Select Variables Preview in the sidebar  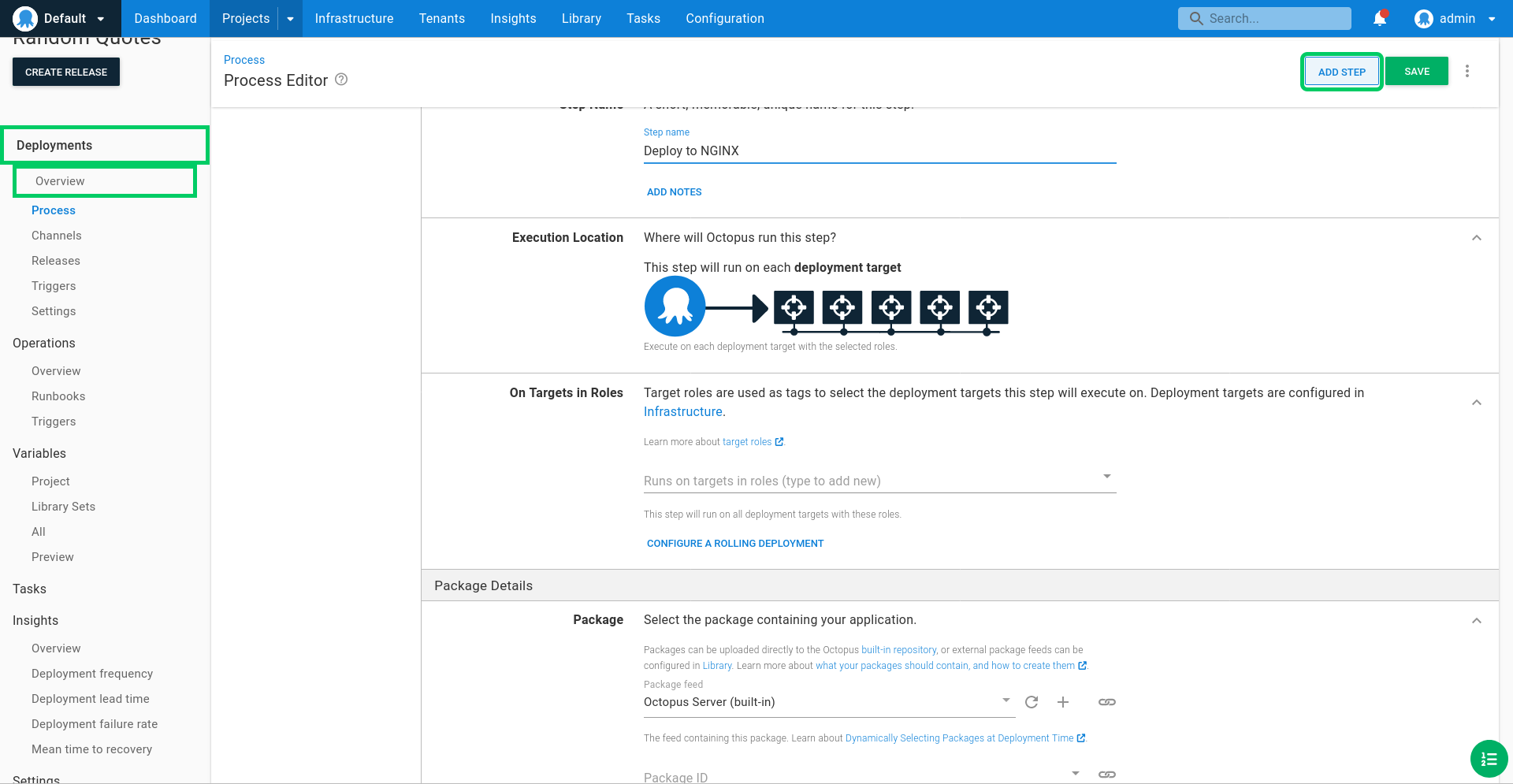(x=53, y=557)
